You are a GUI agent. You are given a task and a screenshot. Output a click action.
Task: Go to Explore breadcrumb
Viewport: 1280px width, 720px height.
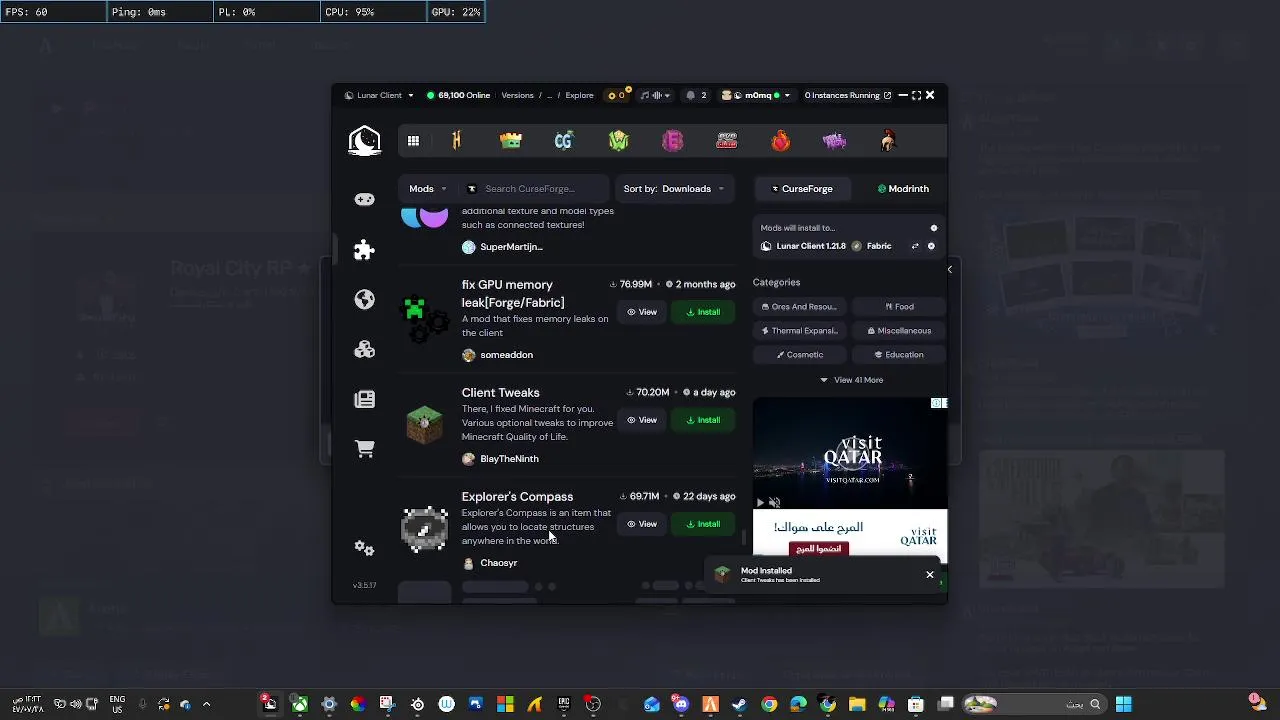(579, 95)
